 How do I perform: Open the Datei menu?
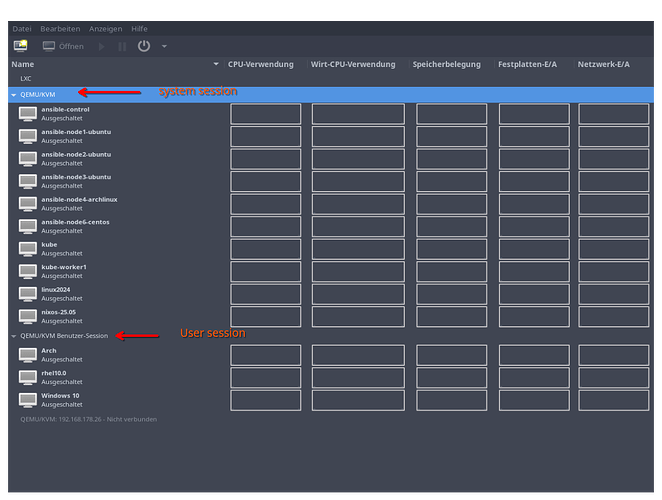(x=22, y=29)
